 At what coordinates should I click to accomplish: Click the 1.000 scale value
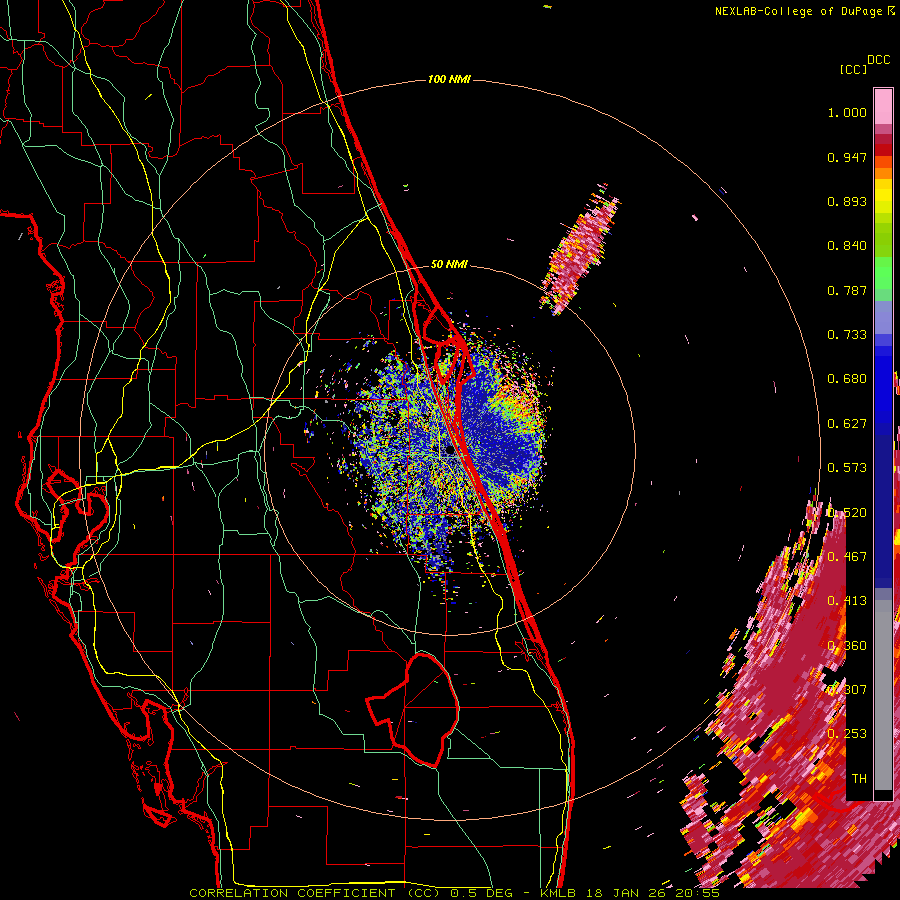[x=847, y=112]
